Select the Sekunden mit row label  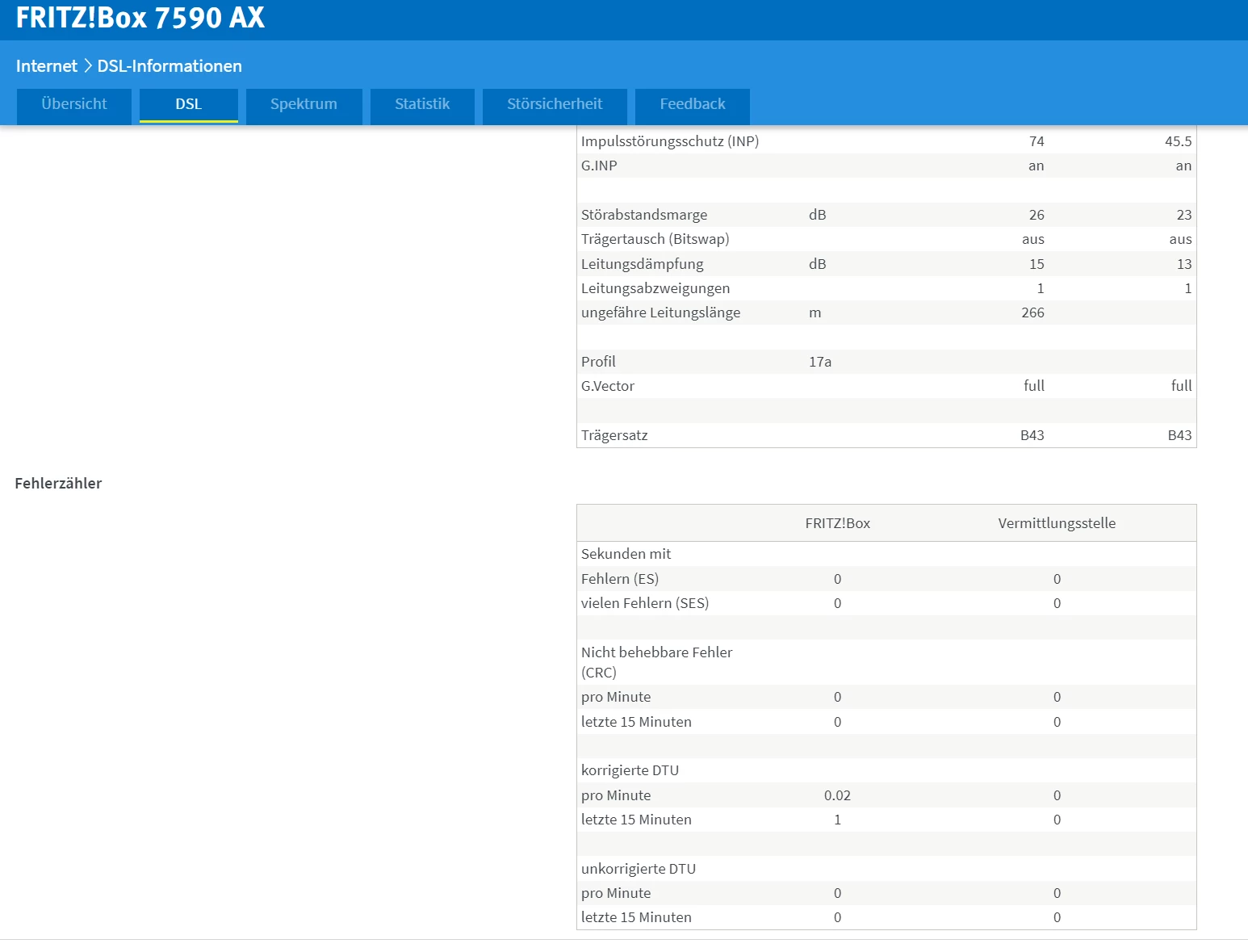tap(626, 554)
